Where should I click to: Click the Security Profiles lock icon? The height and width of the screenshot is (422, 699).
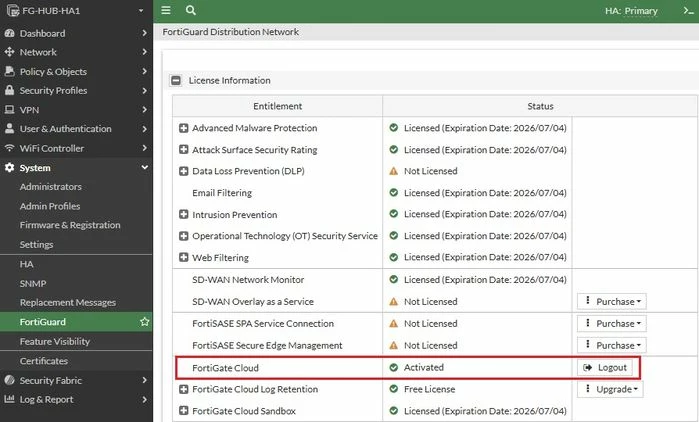click(9, 90)
